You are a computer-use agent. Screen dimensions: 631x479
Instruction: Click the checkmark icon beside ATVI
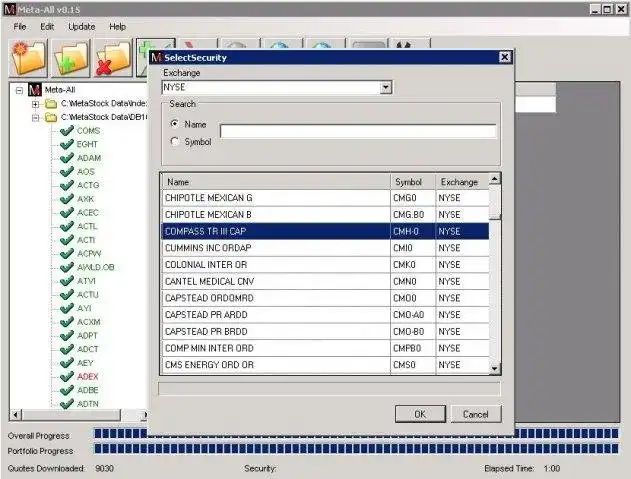pyautogui.click(x=66, y=281)
